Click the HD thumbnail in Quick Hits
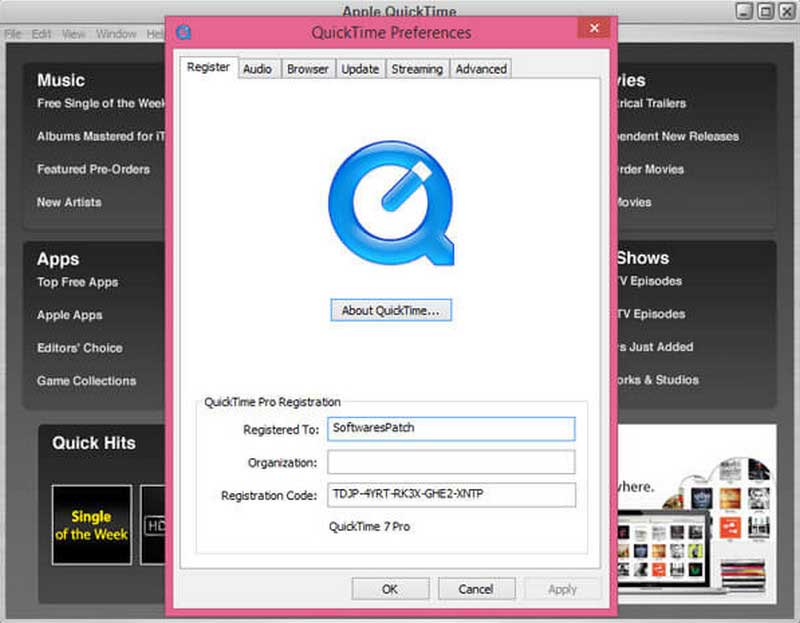Viewport: 800px width, 623px height. [x=154, y=525]
